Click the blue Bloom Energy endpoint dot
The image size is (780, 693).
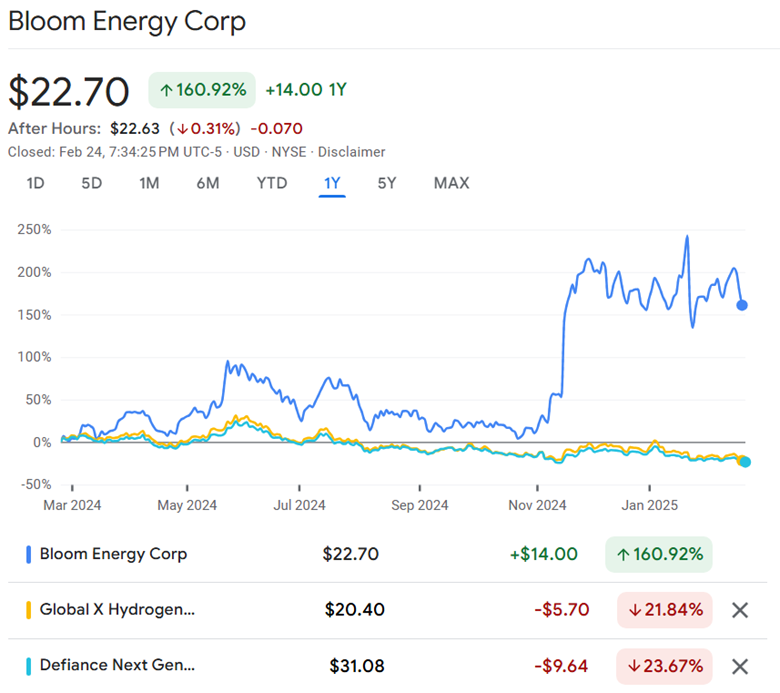click(x=742, y=305)
